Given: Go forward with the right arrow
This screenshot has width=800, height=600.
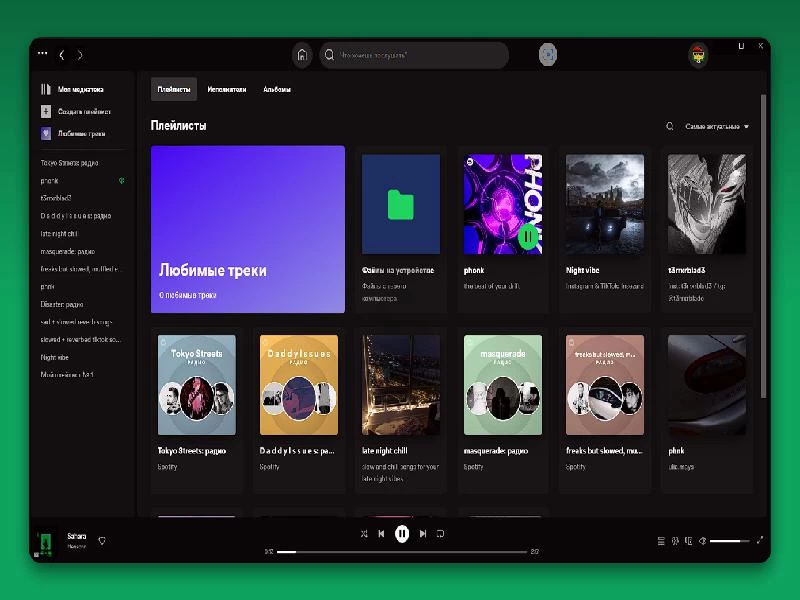Looking at the screenshot, I should (x=80, y=55).
